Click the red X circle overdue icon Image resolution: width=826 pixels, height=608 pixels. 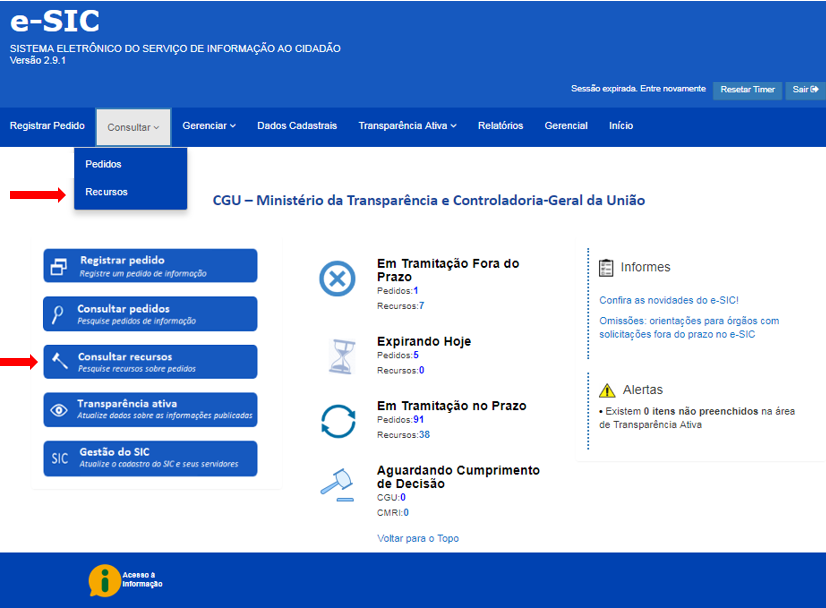pyautogui.click(x=337, y=278)
